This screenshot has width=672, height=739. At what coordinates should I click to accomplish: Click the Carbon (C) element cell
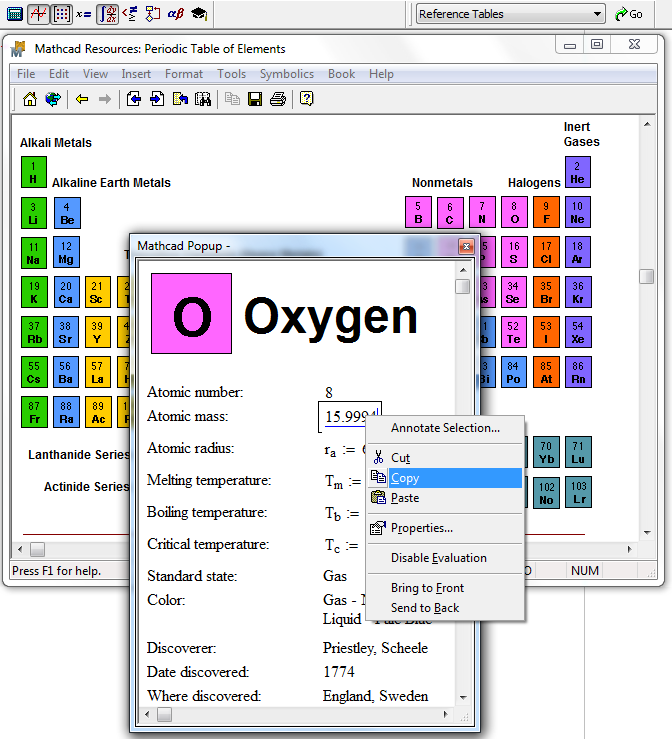[x=450, y=213]
